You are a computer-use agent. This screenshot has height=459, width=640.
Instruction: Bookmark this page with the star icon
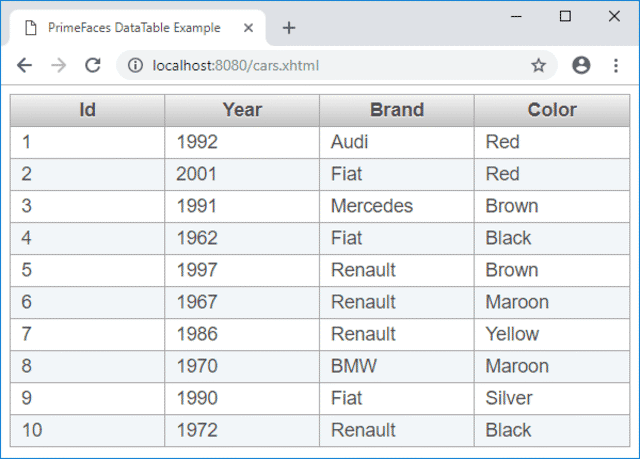(538, 65)
